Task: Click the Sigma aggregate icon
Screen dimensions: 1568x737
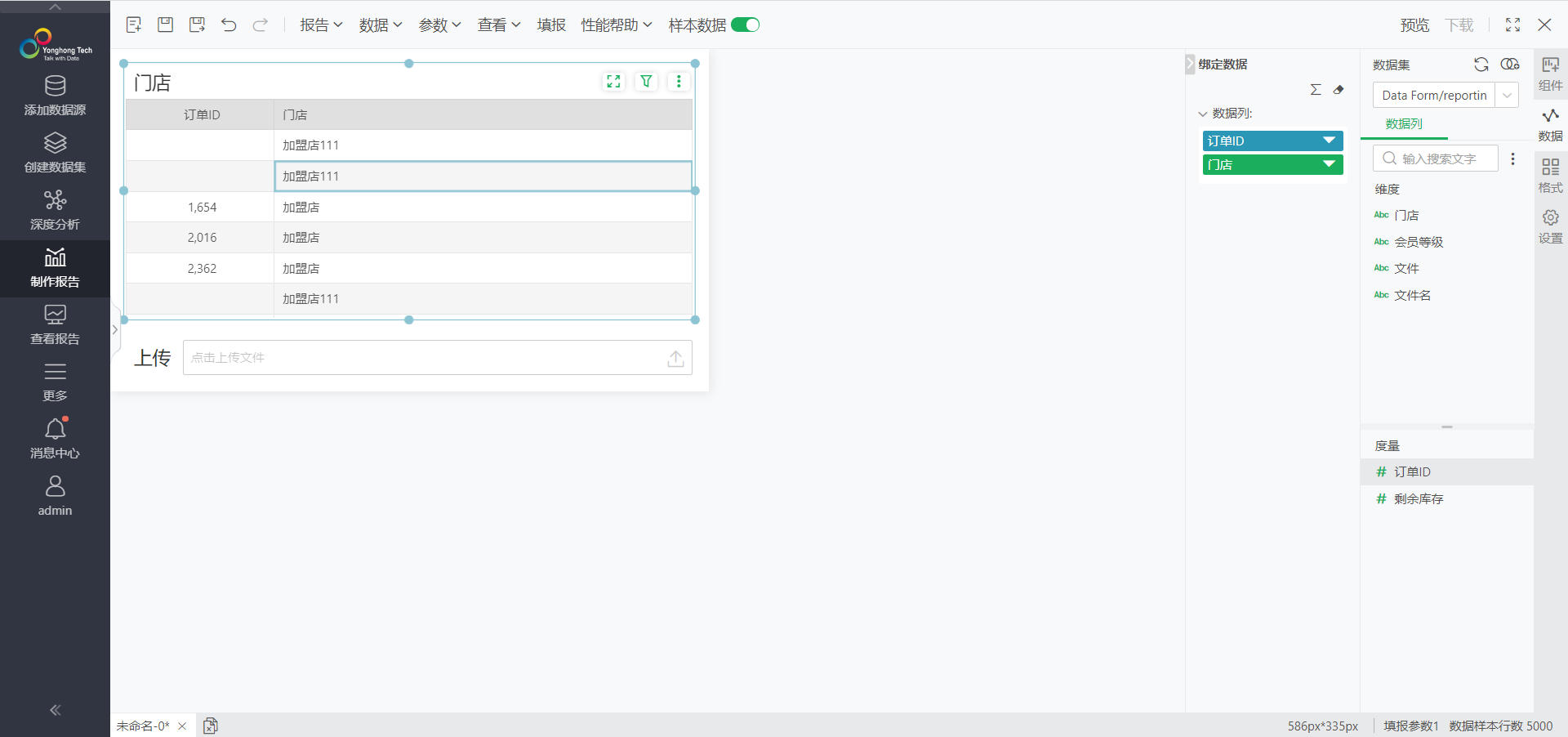Action: coord(1315,90)
